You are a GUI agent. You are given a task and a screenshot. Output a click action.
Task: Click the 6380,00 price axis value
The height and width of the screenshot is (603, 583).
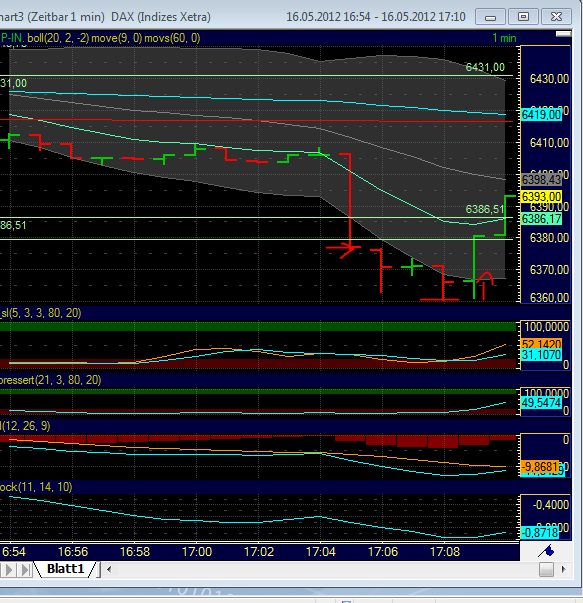click(549, 238)
